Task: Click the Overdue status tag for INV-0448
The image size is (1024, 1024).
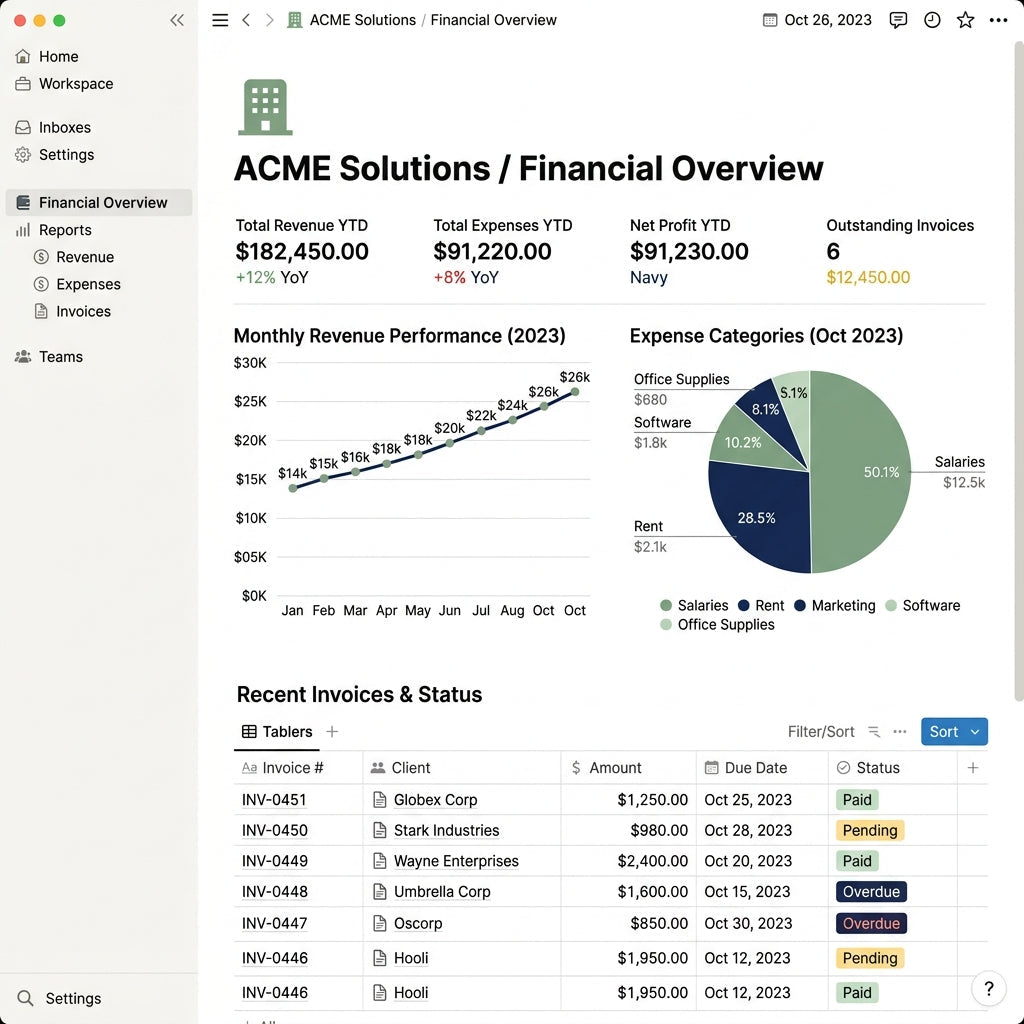Action: (x=871, y=892)
